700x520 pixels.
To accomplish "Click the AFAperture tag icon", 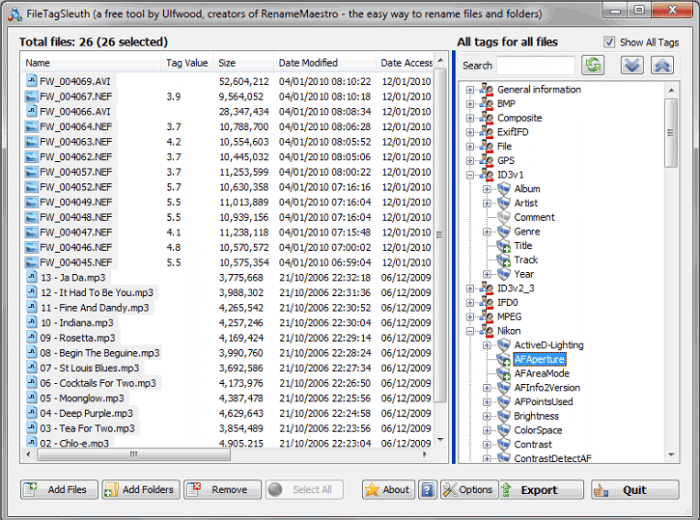I will tap(503, 360).
